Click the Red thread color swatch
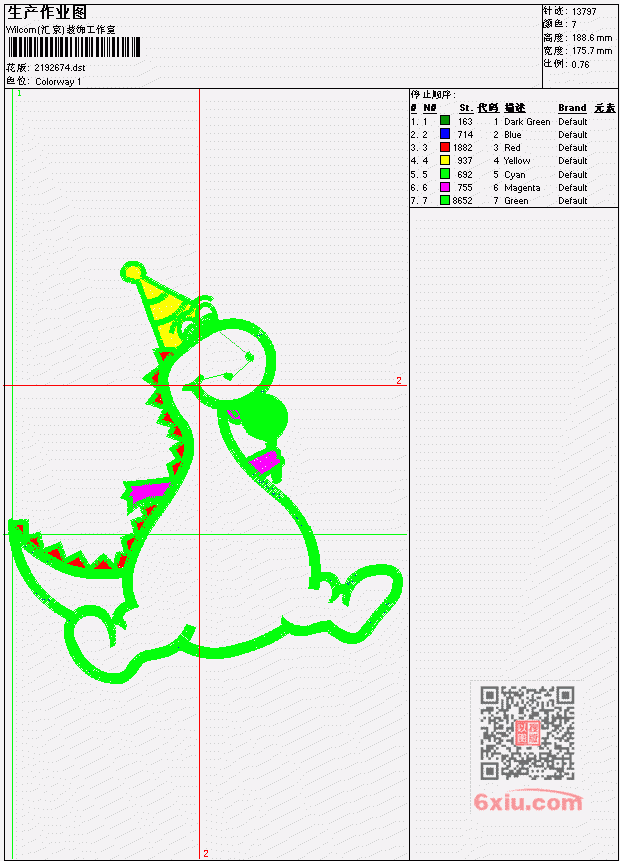Image resolution: width=620 pixels, height=861 pixels. pos(445,147)
